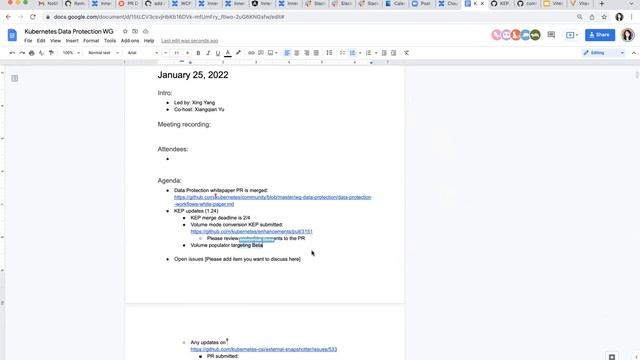Decrease the font size with minus
The image size is (640, 360).
pos(166,53)
